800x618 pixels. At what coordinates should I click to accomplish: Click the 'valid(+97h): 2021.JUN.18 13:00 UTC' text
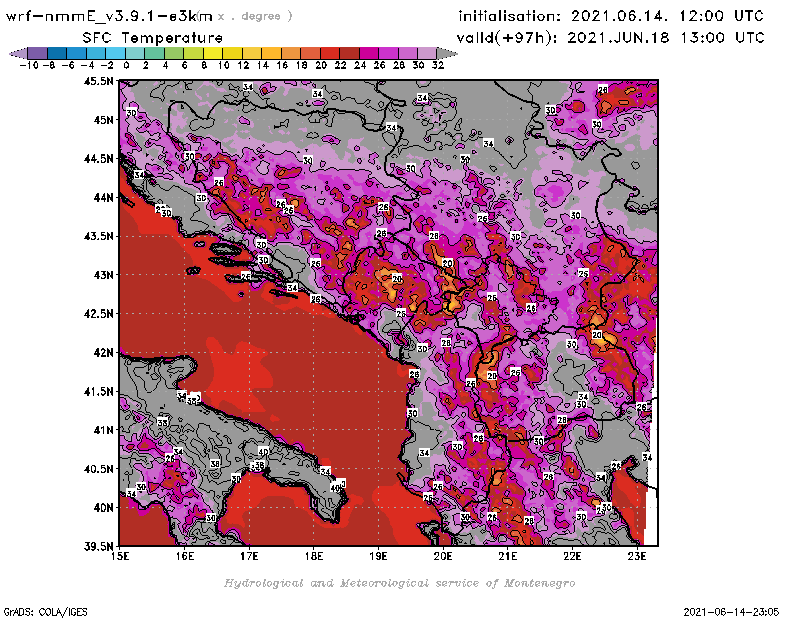[x=610, y=38]
